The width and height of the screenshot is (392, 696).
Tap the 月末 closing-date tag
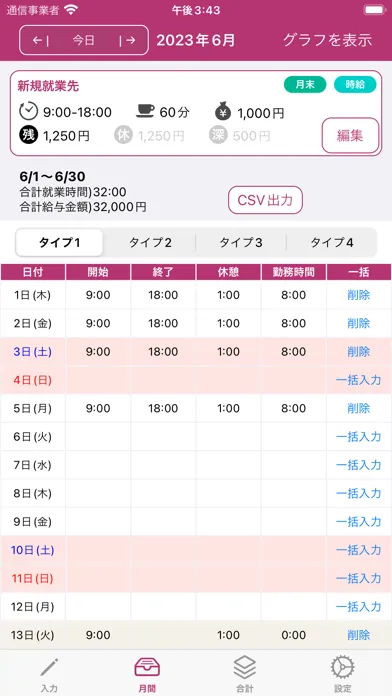(x=305, y=84)
